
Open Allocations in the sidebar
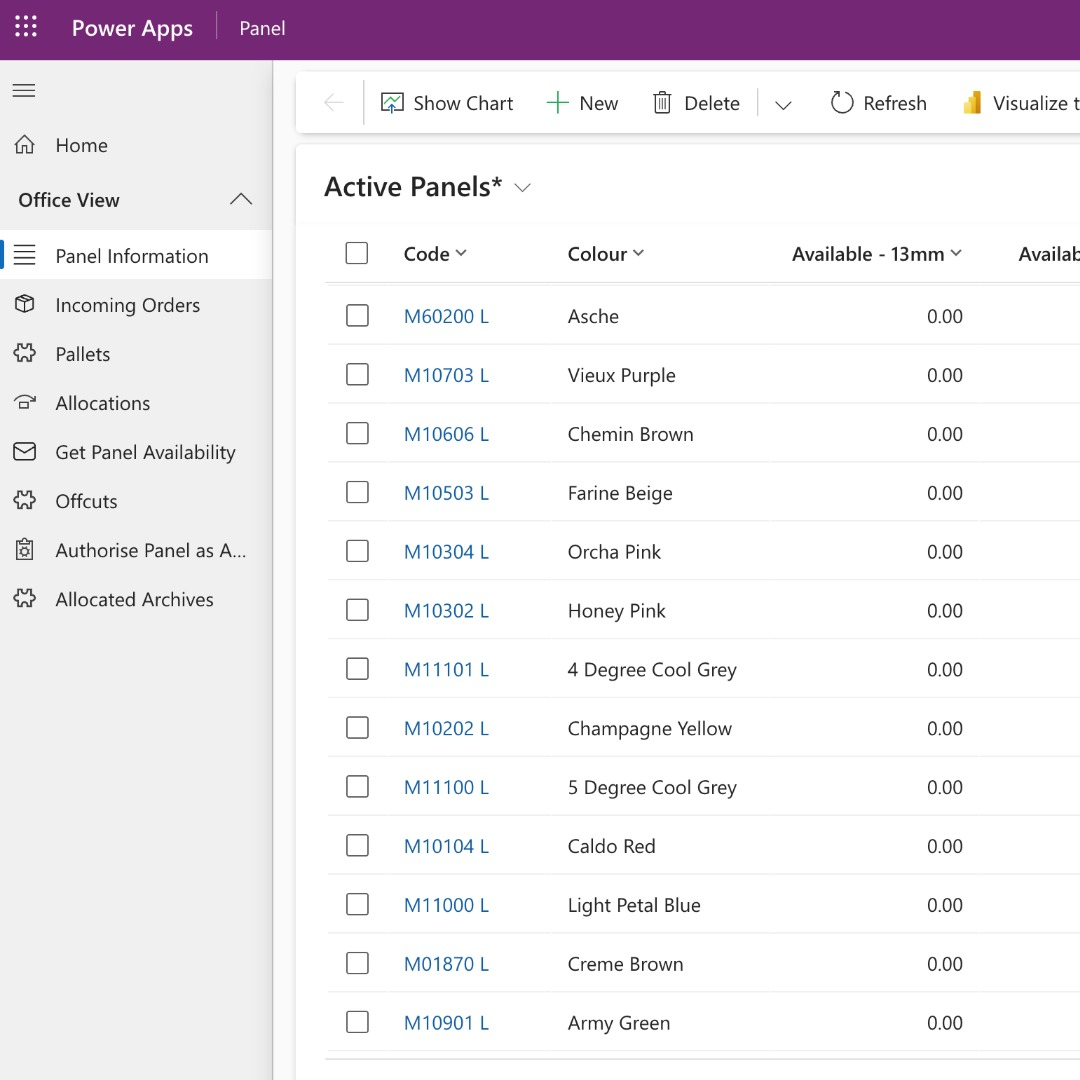[102, 403]
